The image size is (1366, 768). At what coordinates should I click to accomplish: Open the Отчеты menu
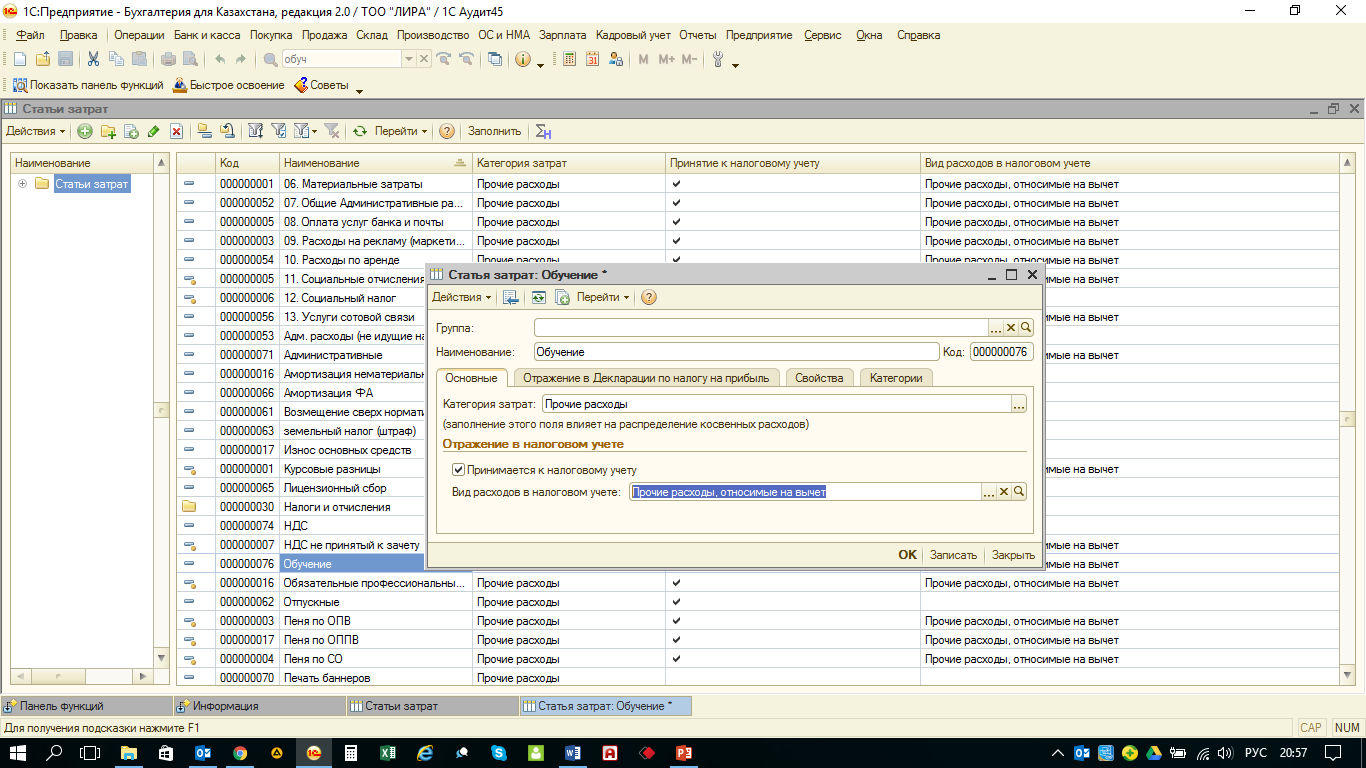pos(698,35)
